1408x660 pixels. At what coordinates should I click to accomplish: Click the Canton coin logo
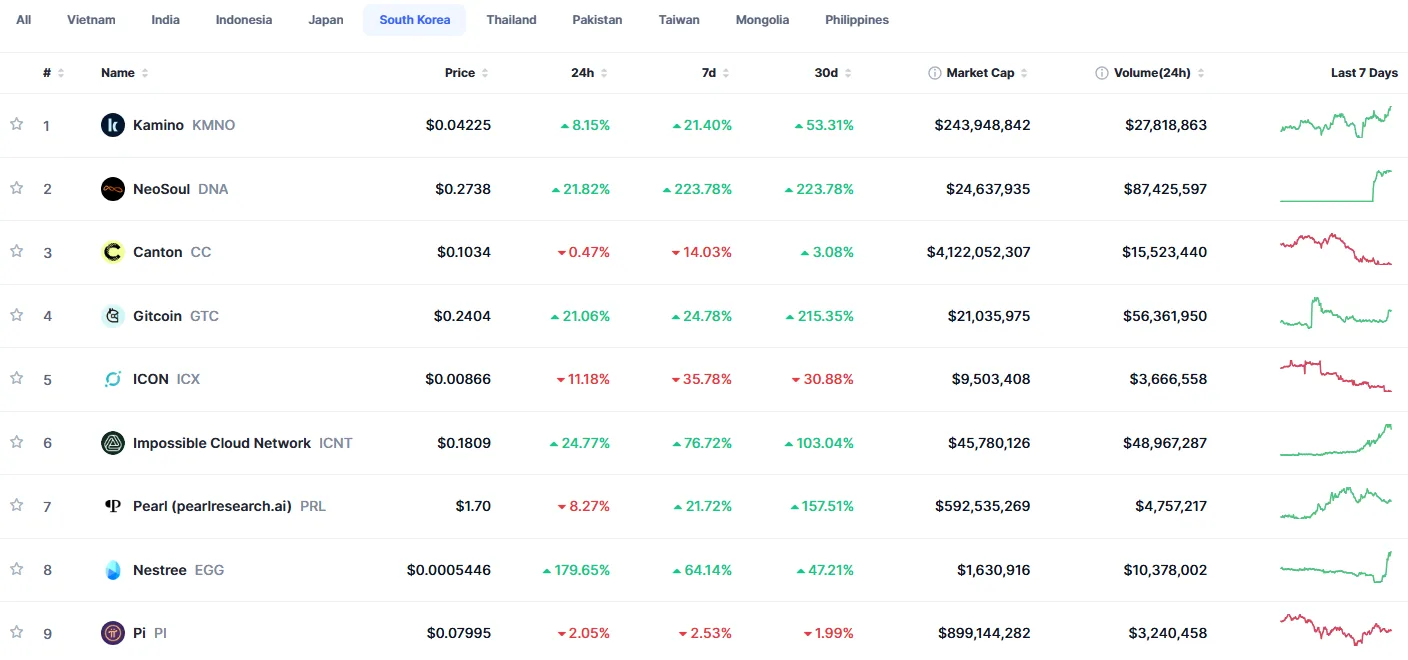[113, 252]
